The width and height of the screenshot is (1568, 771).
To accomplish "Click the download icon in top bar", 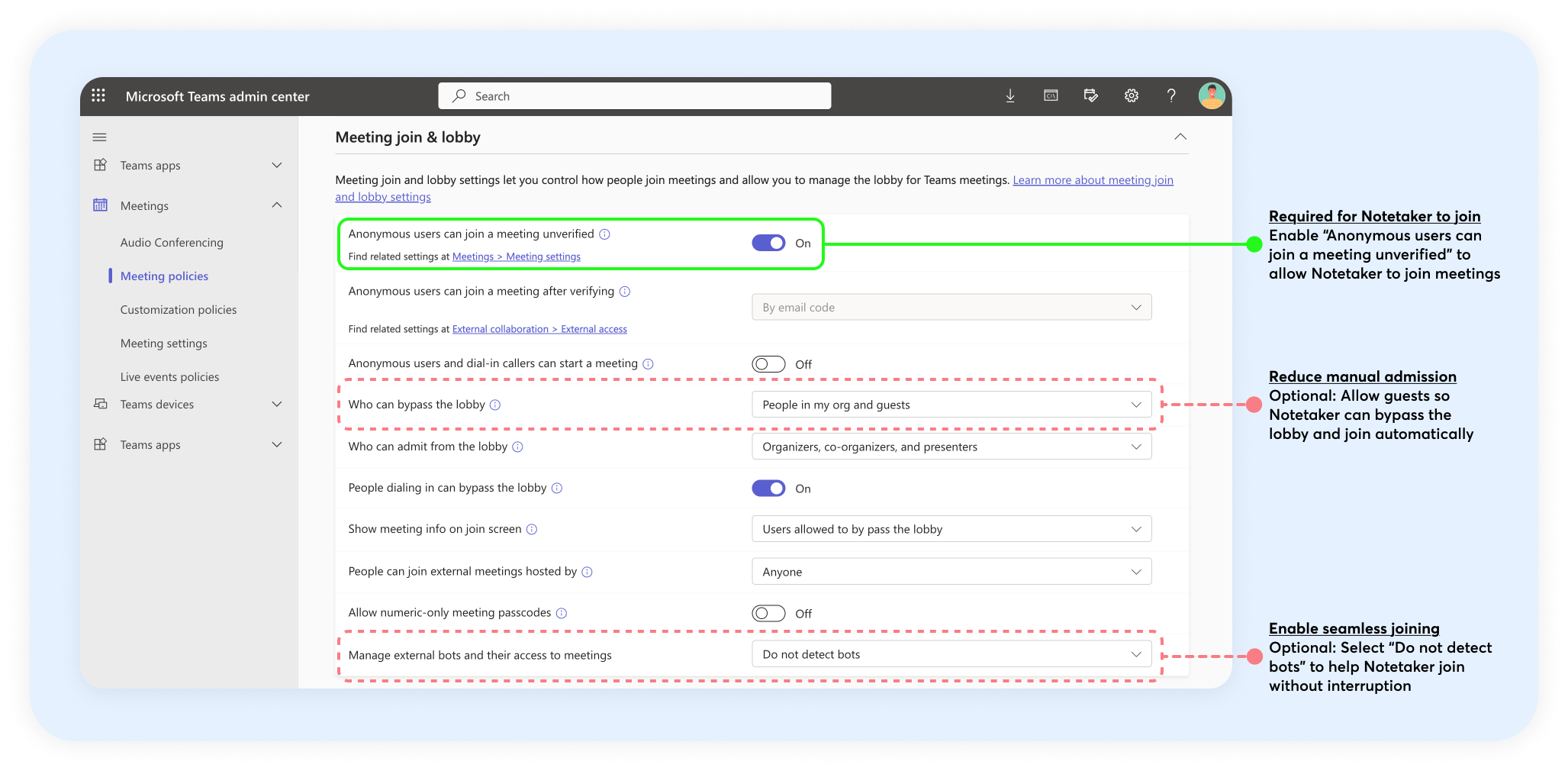I will click(x=1010, y=95).
